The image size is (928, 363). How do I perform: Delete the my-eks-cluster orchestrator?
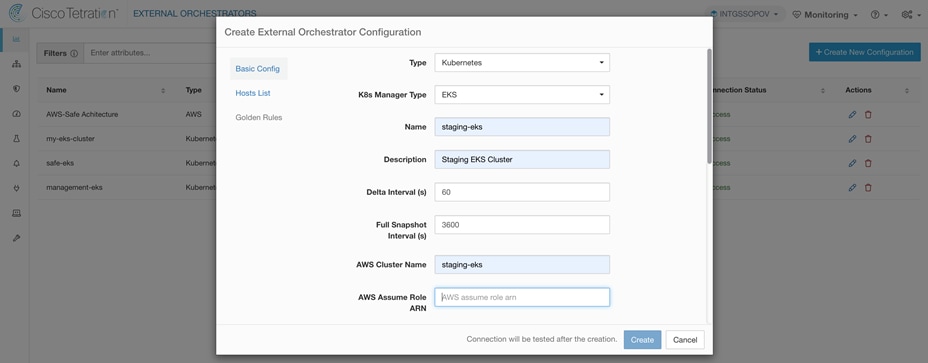tap(868, 139)
